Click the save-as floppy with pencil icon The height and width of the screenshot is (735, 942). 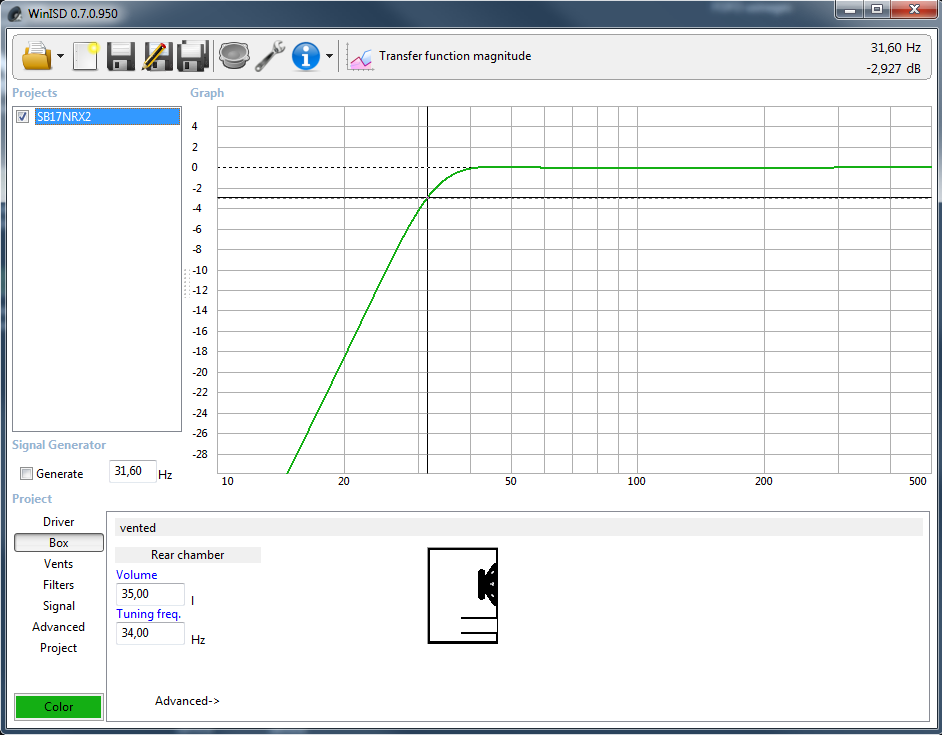(x=156, y=56)
